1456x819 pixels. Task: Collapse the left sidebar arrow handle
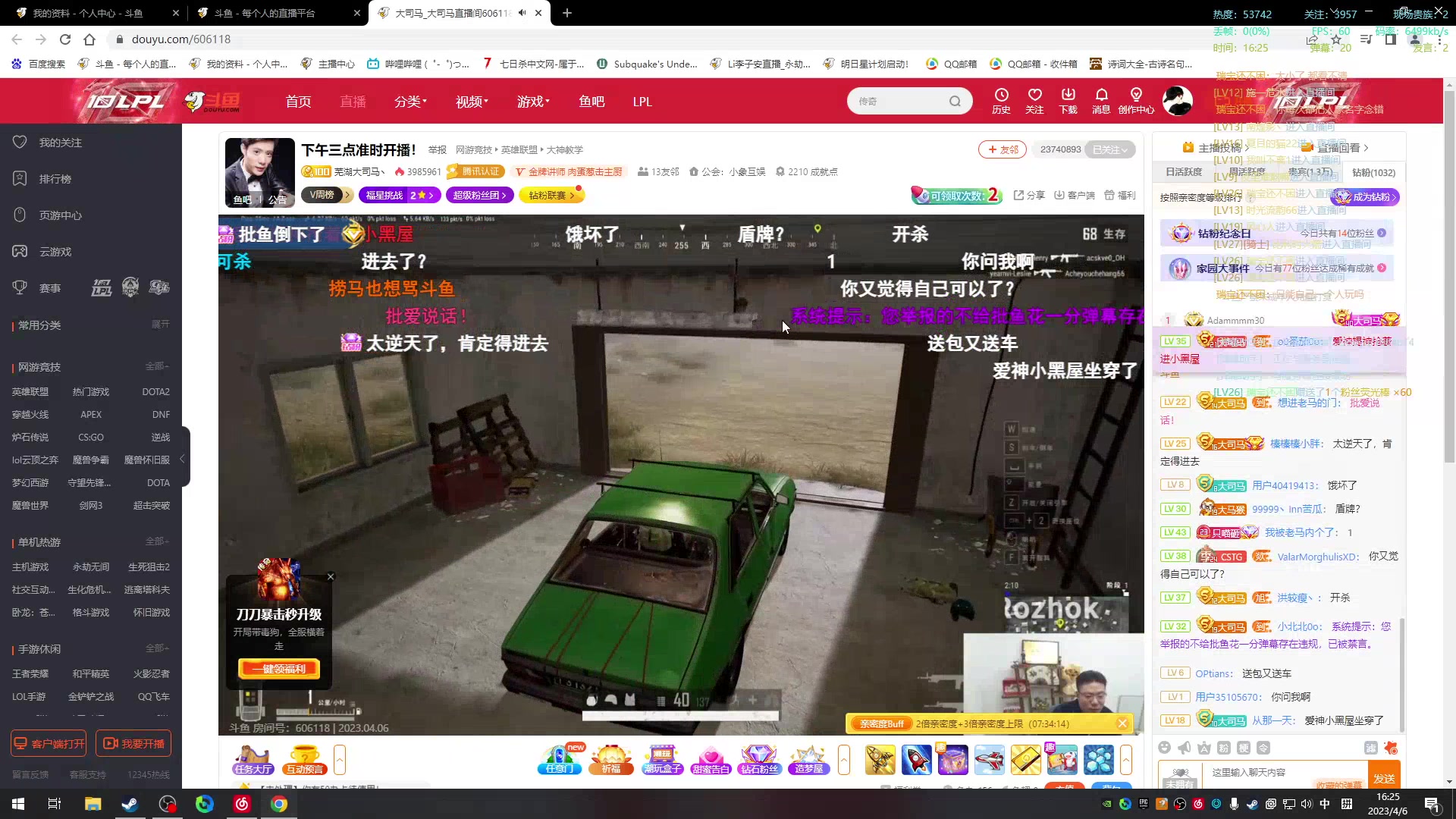[183, 459]
